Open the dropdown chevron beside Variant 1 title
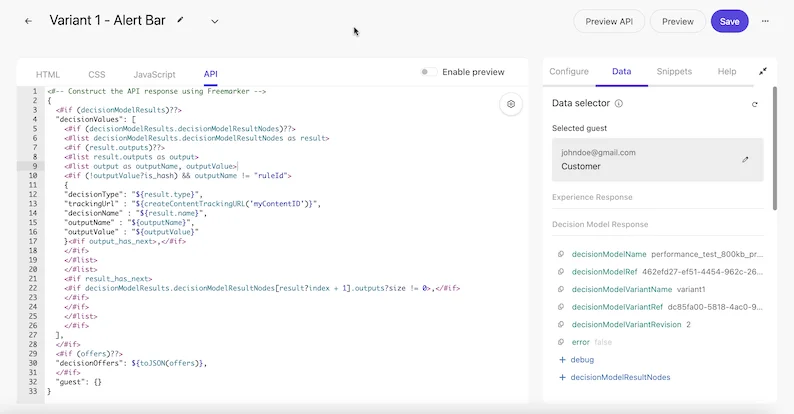This screenshot has width=794, height=414. pyautogui.click(x=215, y=21)
